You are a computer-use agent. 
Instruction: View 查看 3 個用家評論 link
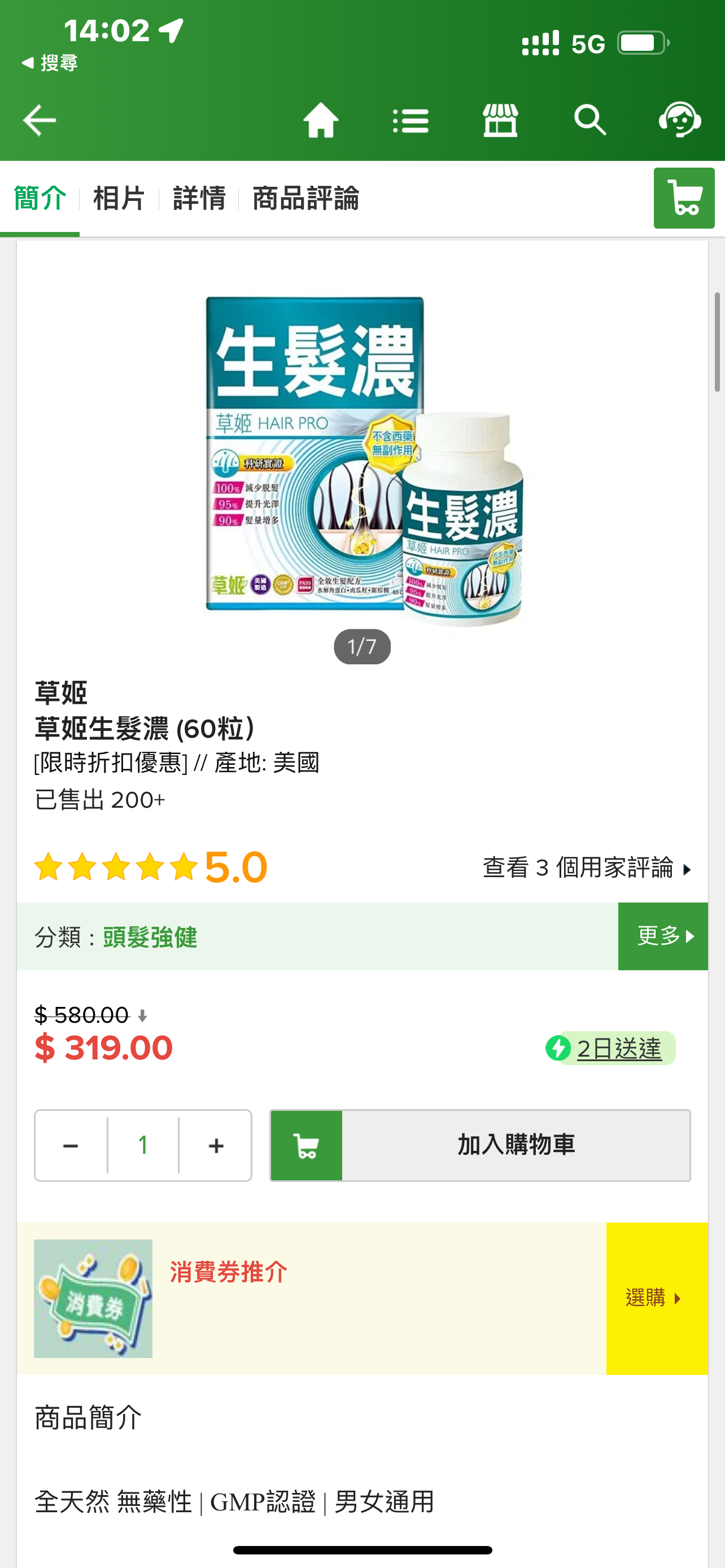587,868
